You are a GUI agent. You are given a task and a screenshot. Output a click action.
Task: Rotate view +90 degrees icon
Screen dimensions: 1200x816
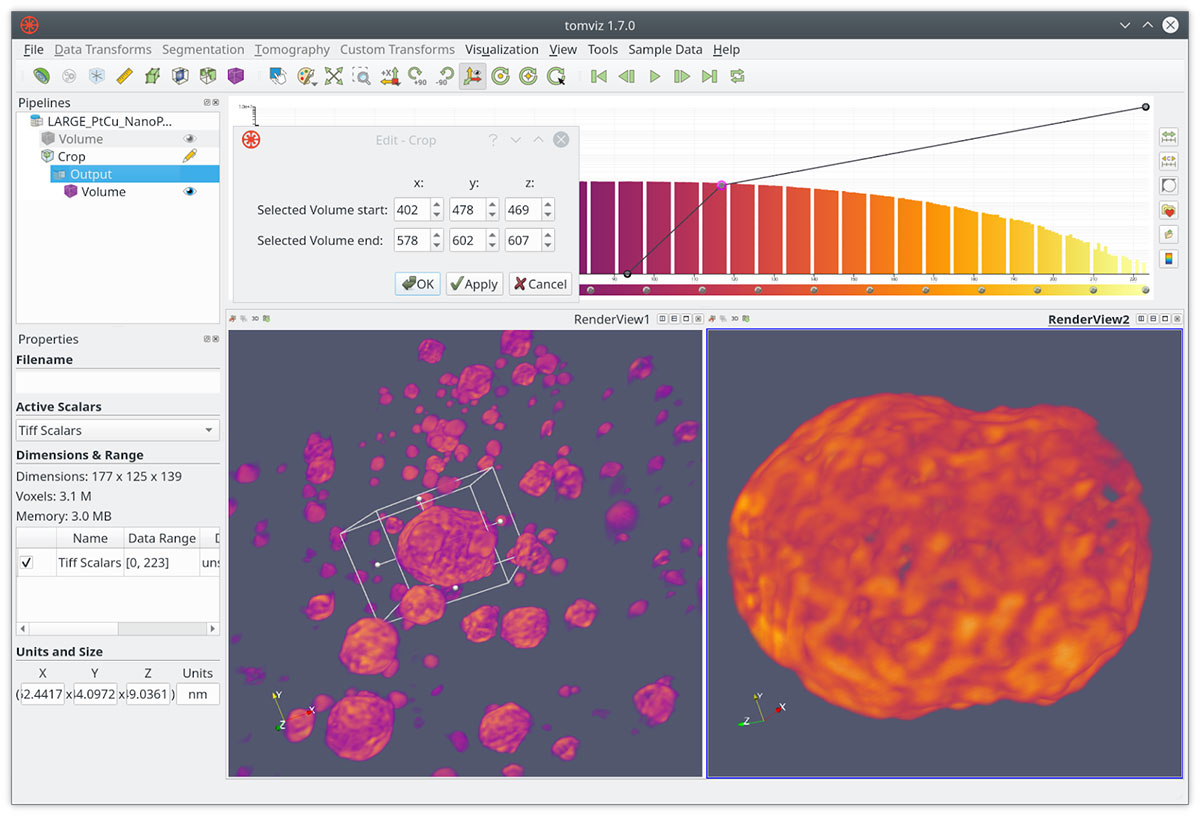pyautogui.click(x=417, y=76)
